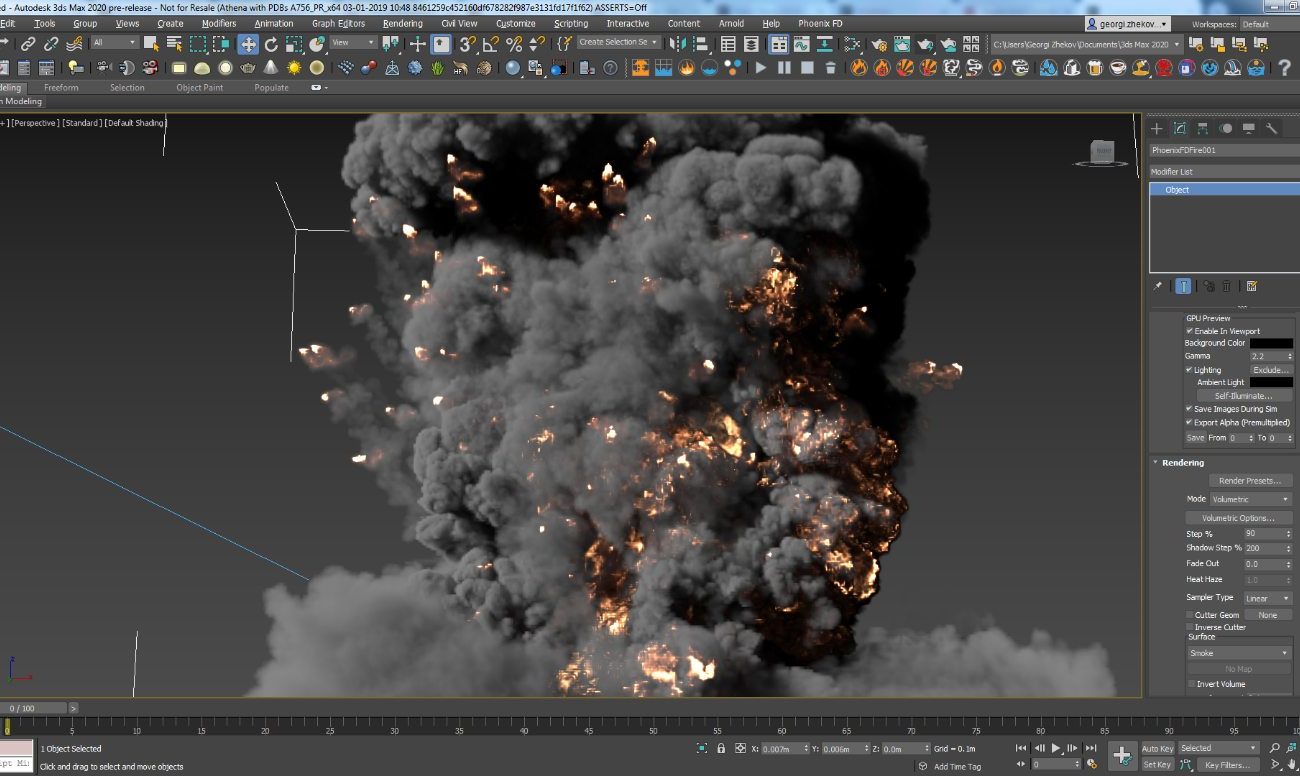Click the Sun light icon in toolbar
Screen dimensions: 1300x776
(294, 67)
